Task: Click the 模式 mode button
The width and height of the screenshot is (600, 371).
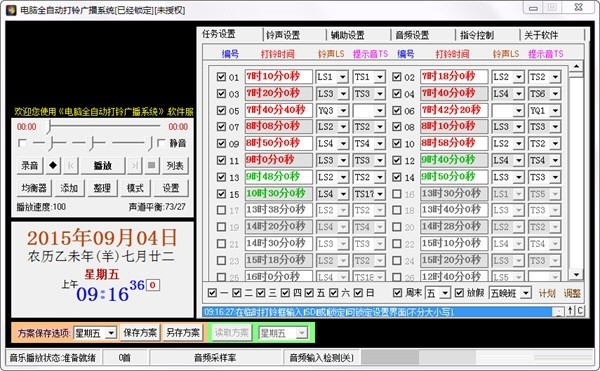Action: click(135, 188)
